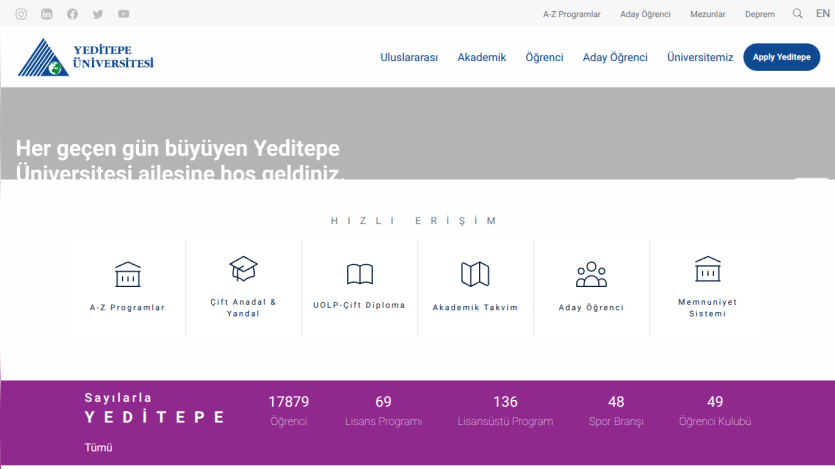Click the Tümü link
The image size is (835, 469).
pos(98,448)
